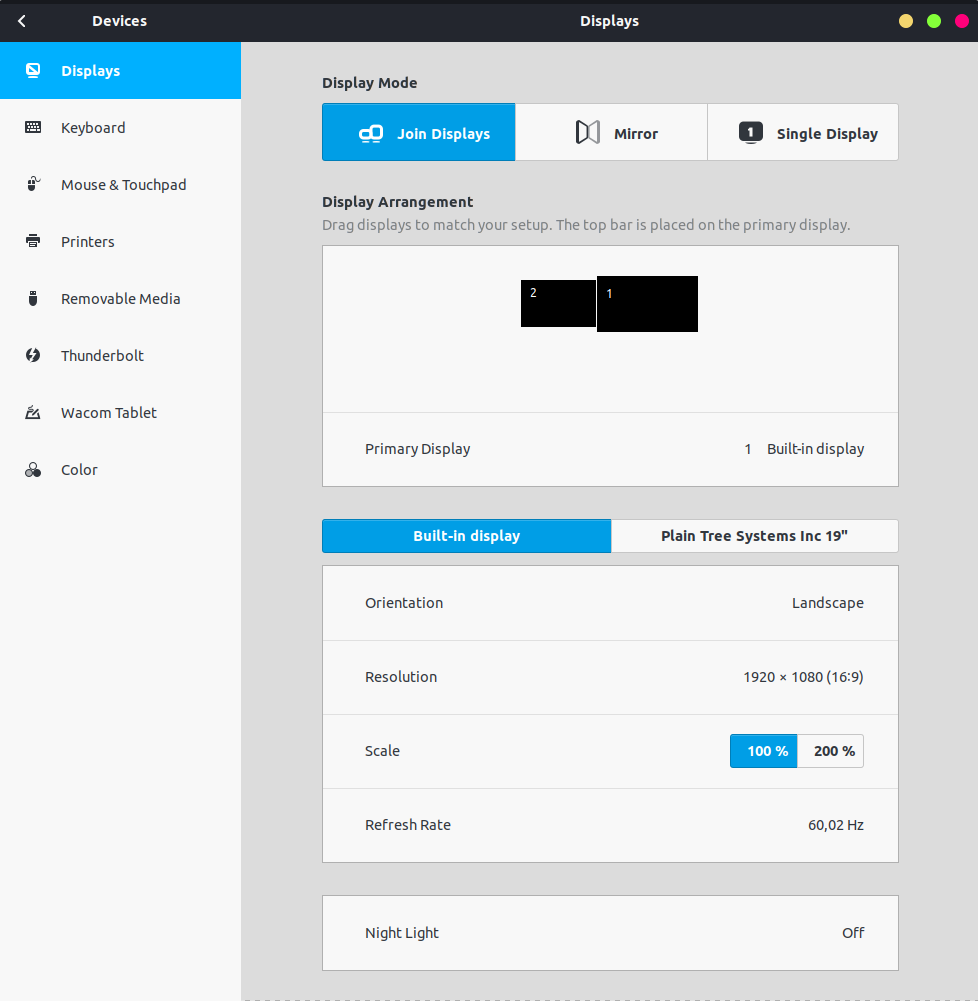Screen dimensions: 978x1001
Task: Go to the Printers panel
Action: (x=121, y=241)
